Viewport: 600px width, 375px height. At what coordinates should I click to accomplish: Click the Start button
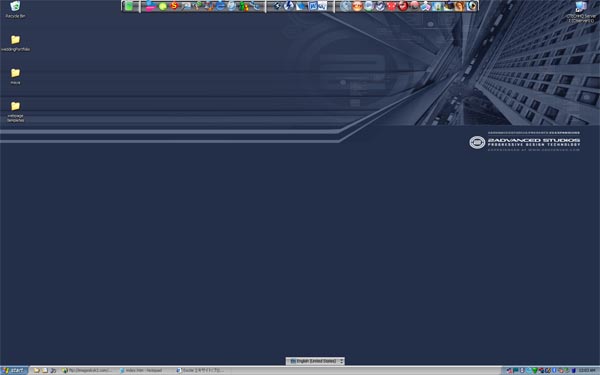pyautogui.click(x=14, y=370)
